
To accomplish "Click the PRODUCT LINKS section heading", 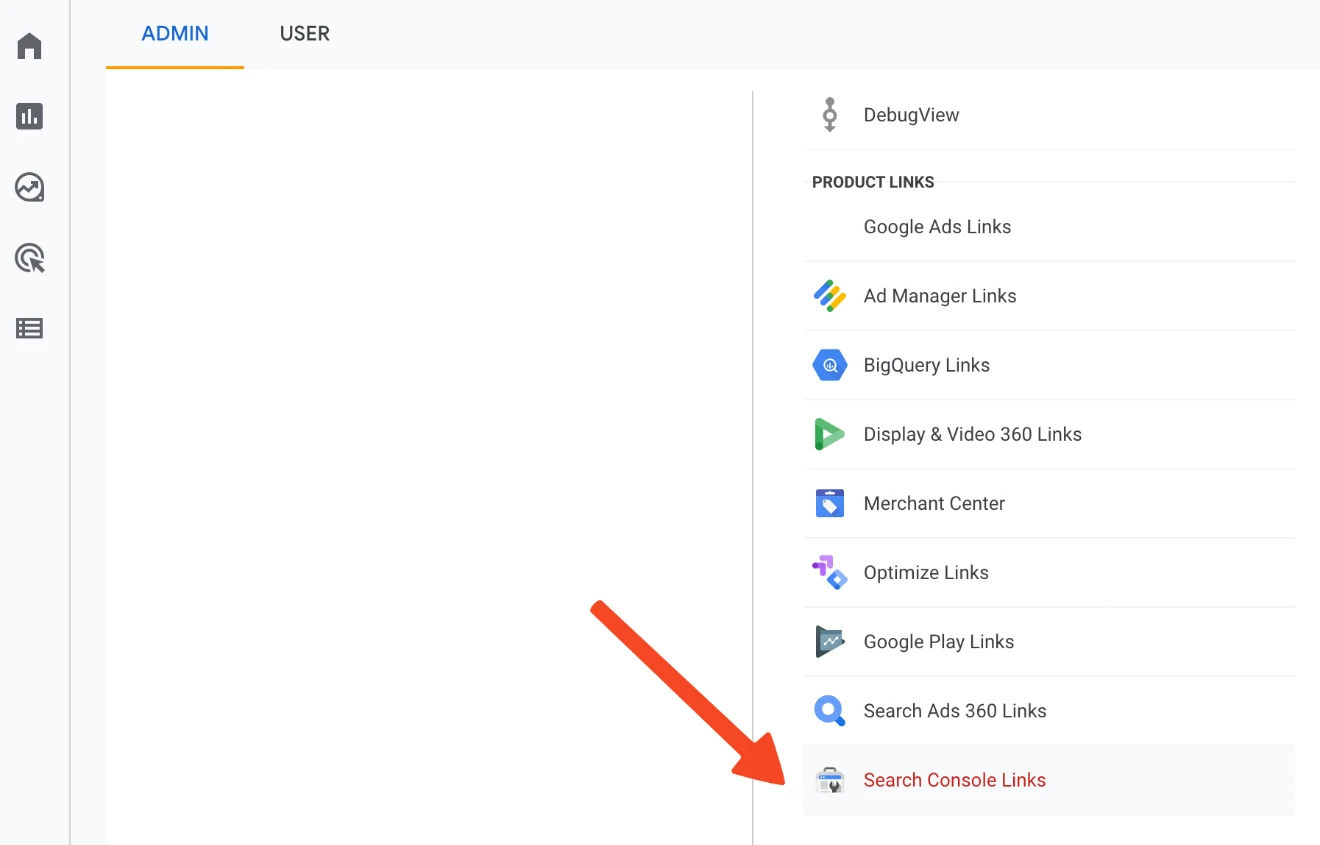I will point(873,182).
